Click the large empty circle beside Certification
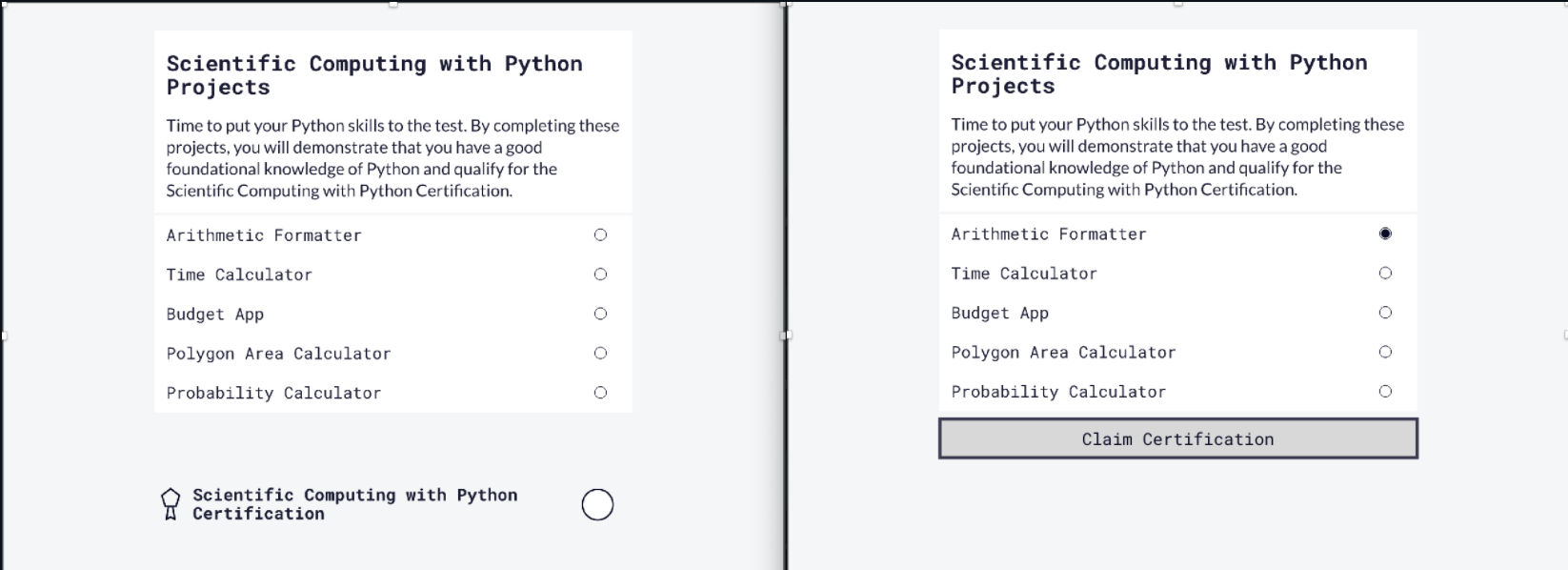The width and height of the screenshot is (1568, 570). click(597, 504)
